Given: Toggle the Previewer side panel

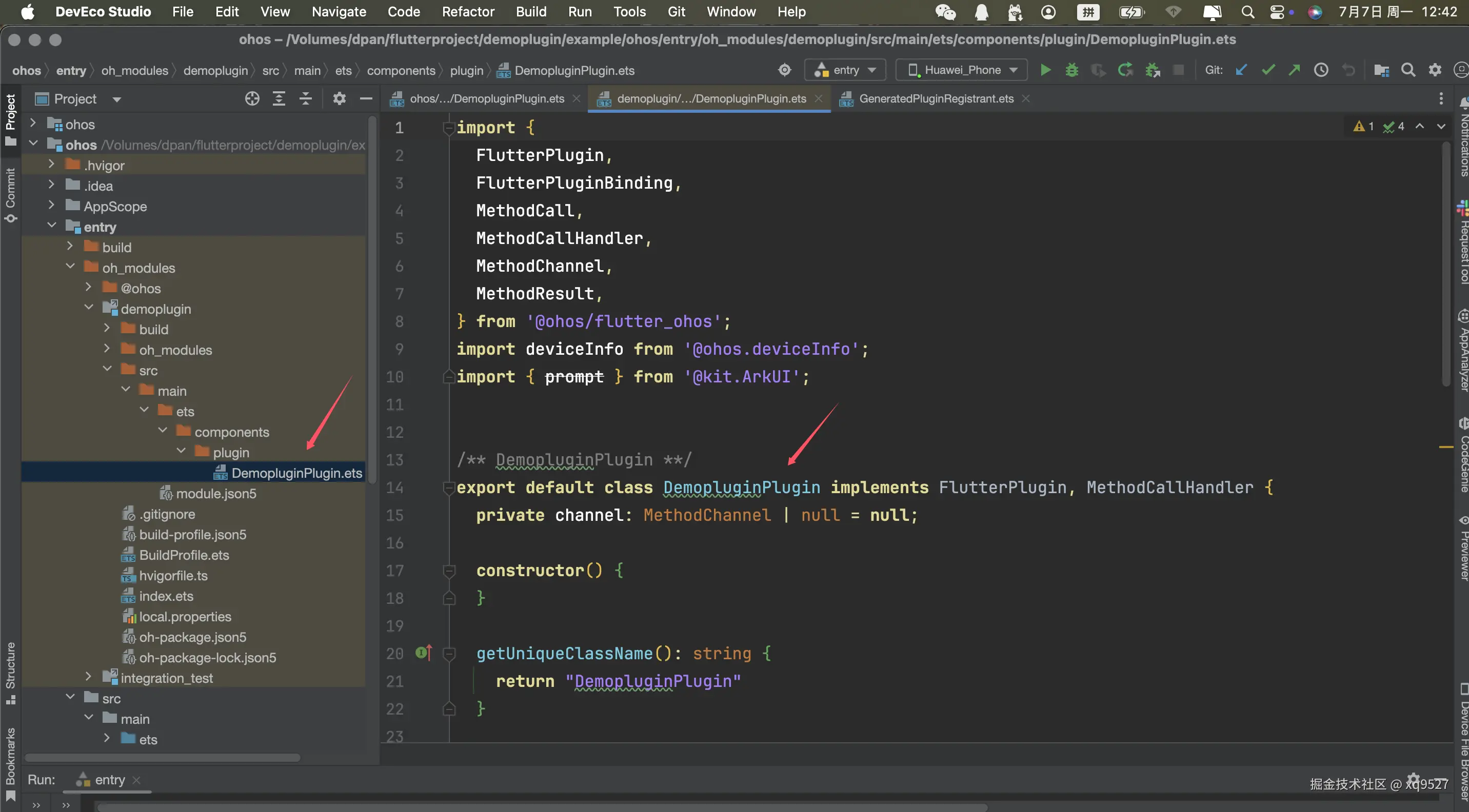Looking at the screenshot, I should click(1462, 549).
